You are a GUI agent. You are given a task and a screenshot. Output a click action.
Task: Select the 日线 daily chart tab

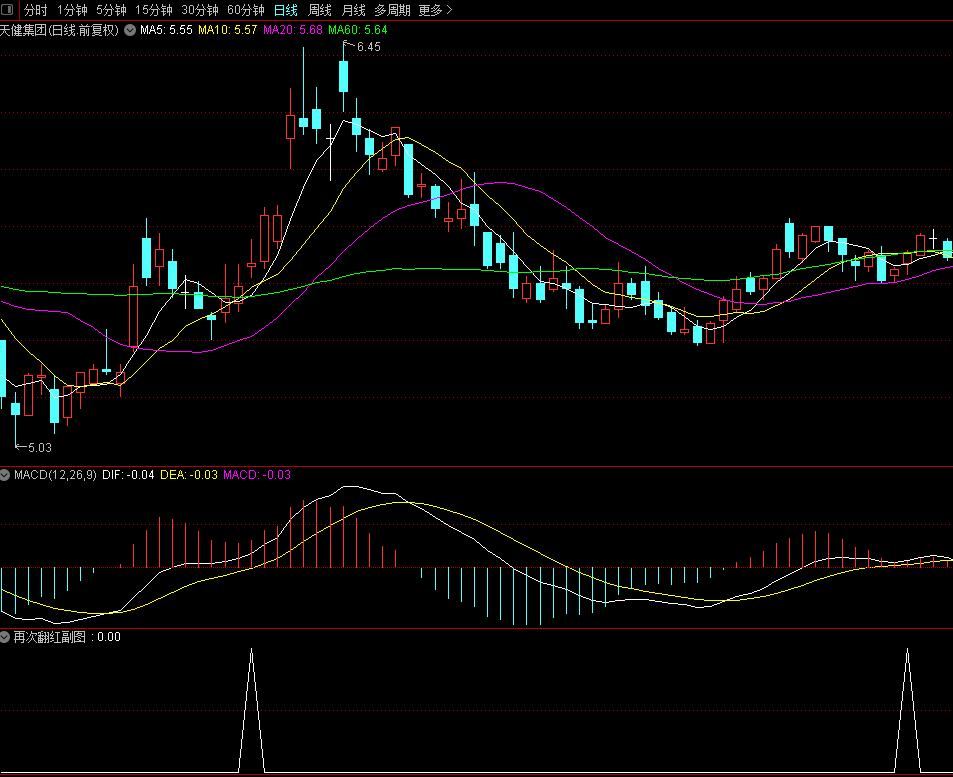point(286,10)
